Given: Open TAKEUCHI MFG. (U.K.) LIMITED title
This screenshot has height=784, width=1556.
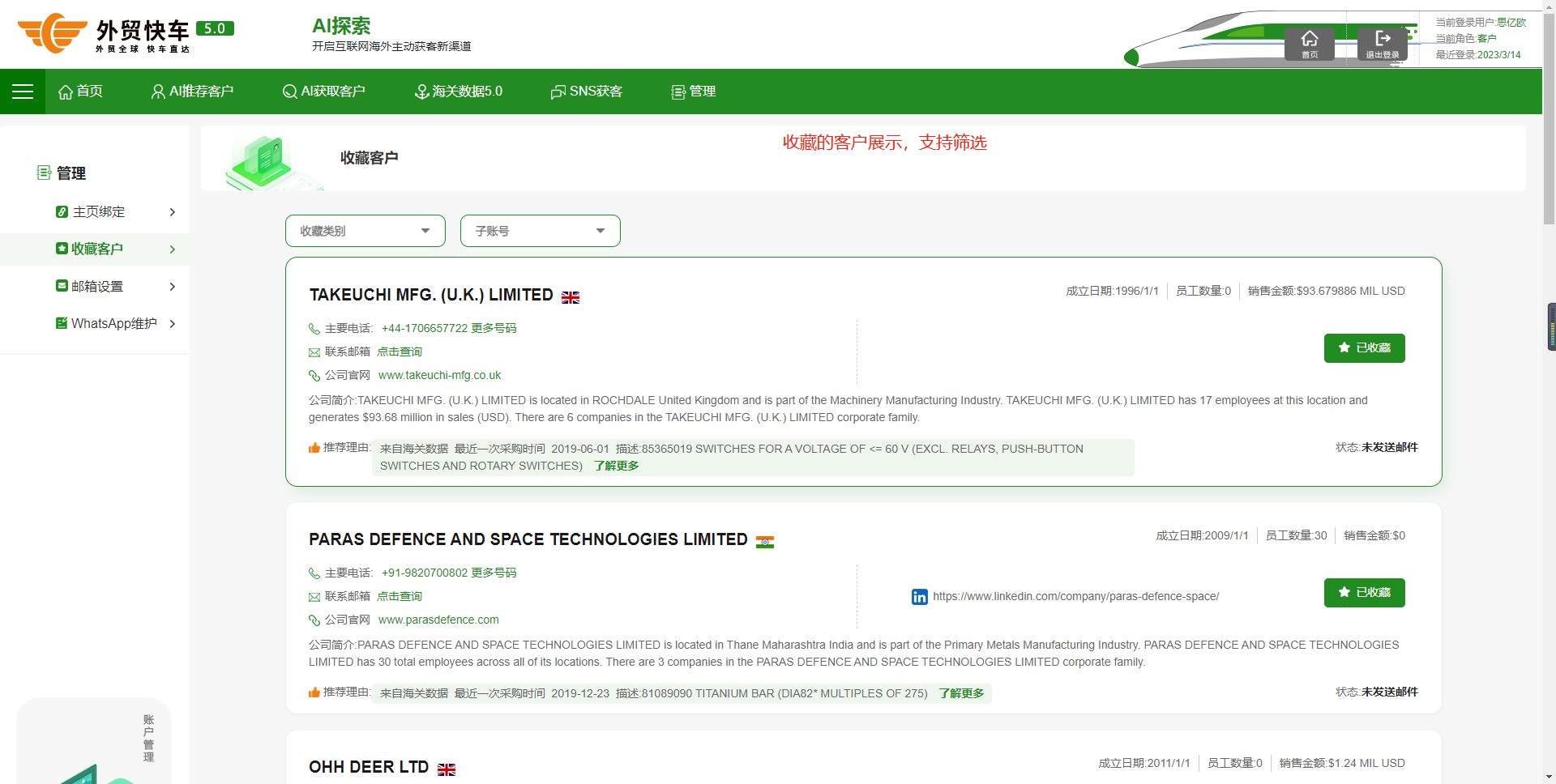Looking at the screenshot, I should coord(431,295).
